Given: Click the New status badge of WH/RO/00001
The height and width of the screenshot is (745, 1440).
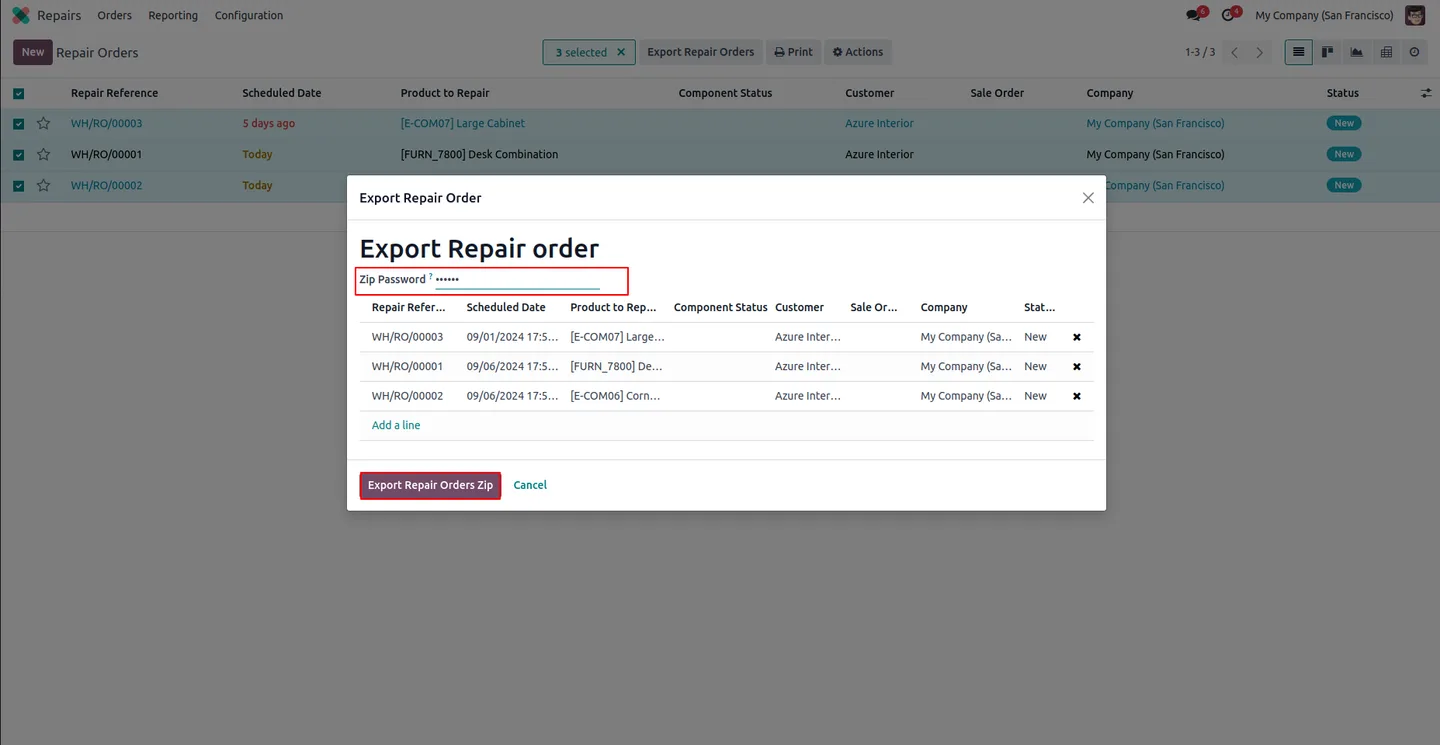Looking at the screenshot, I should 1344,155.
